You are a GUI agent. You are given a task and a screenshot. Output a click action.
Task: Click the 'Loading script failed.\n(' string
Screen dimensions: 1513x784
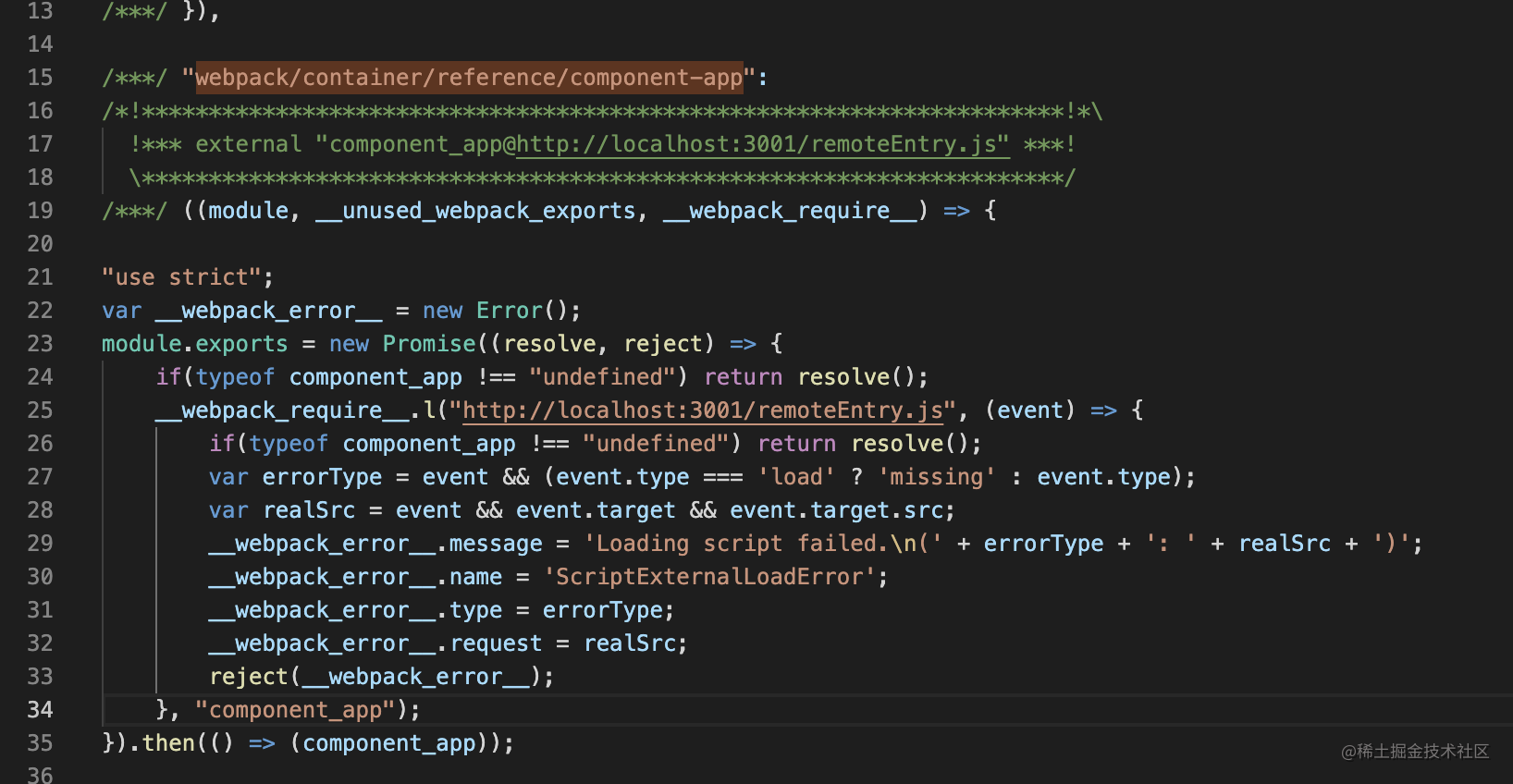(763, 544)
